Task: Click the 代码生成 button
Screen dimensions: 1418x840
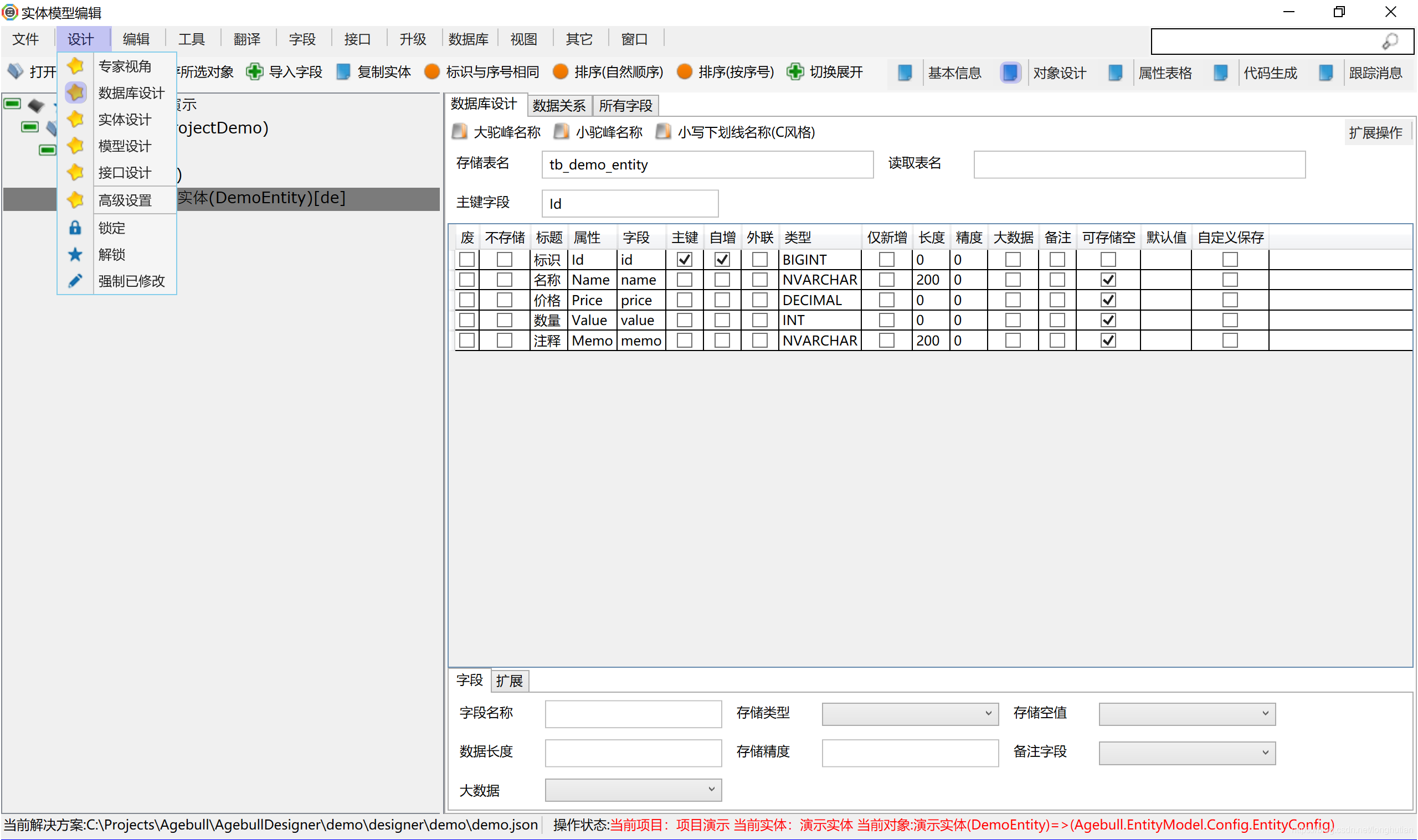Action: pyautogui.click(x=1271, y=73)
